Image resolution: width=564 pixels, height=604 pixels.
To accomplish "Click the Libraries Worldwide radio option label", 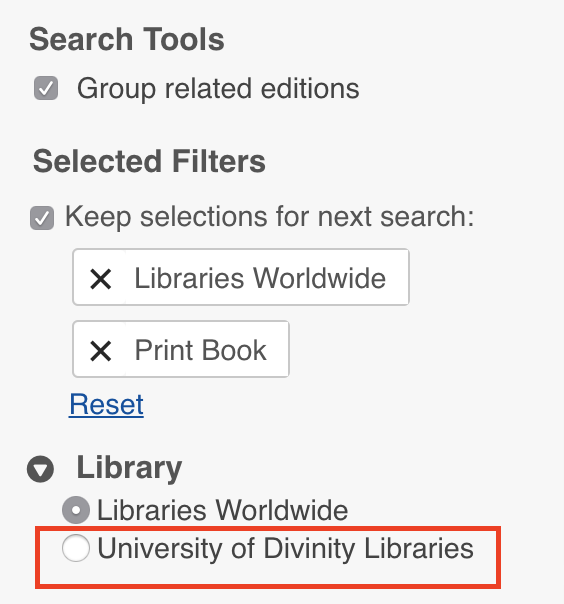I will [223, 510].
